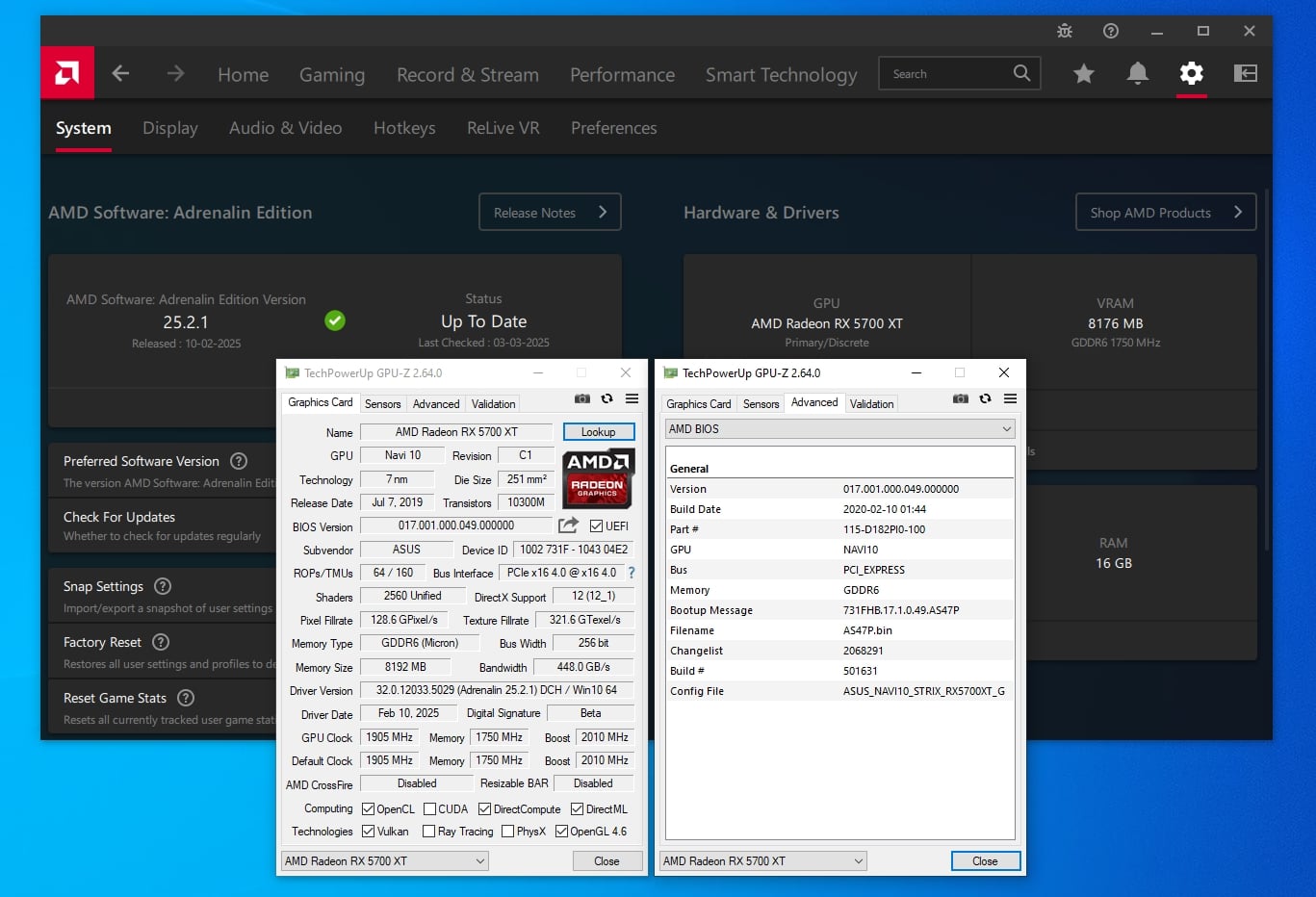
Task: Open the bug report icon in title bar
Action: click(x=1065, y=31)
